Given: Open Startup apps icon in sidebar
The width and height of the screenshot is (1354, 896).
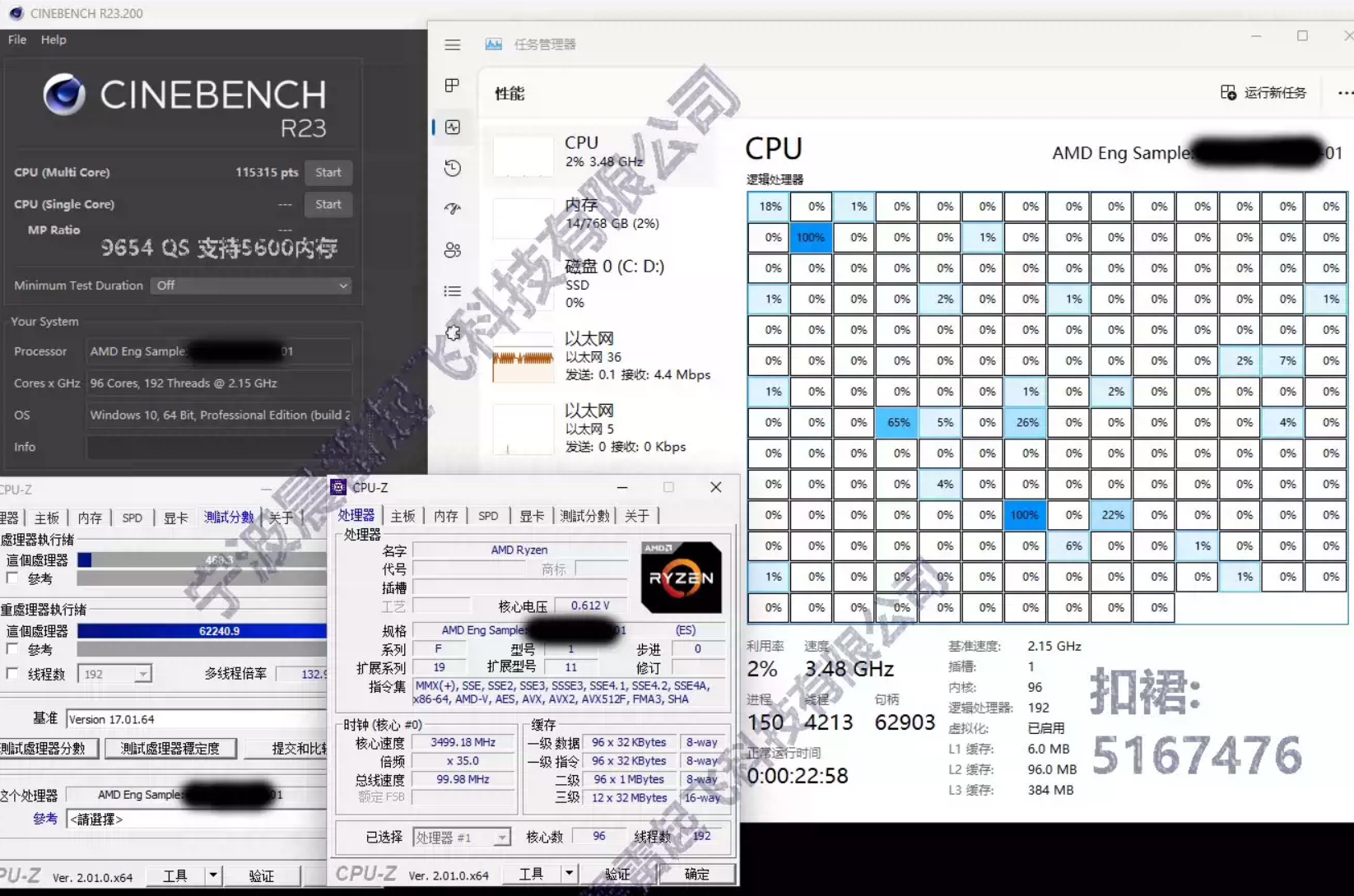Looking at the screenshot, I should (452, 209).
